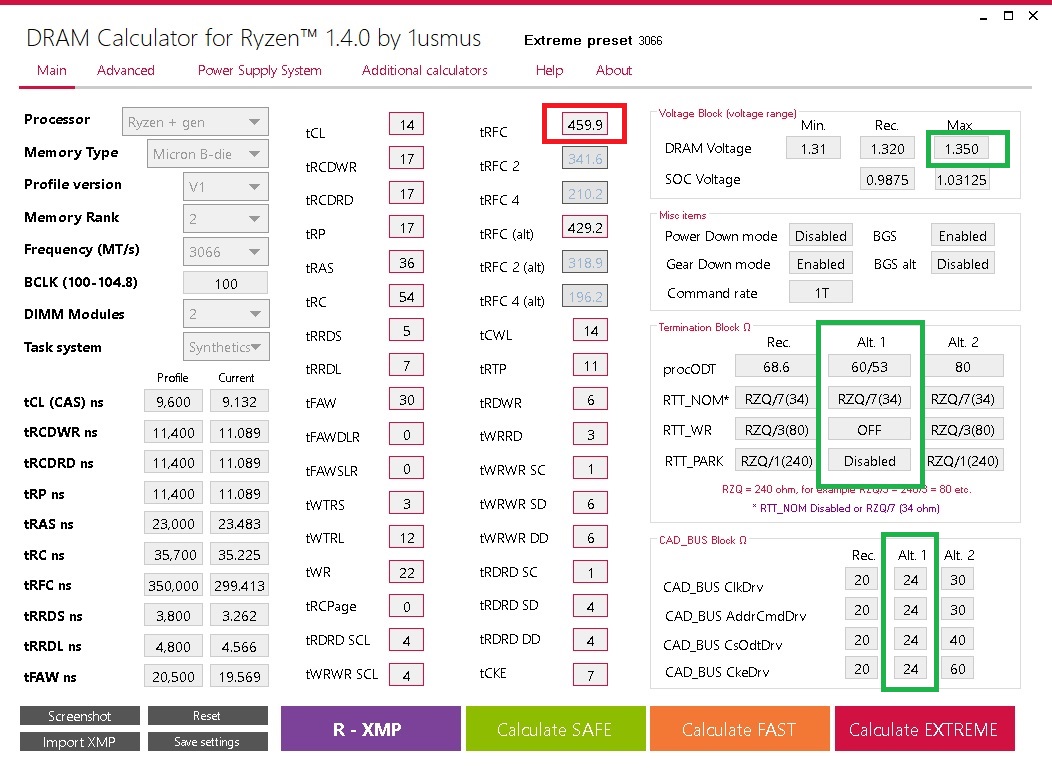Click DRAM Voltage Max value 1.350
This screenshot has height=771, width=1052.
[x=961, y=148]
